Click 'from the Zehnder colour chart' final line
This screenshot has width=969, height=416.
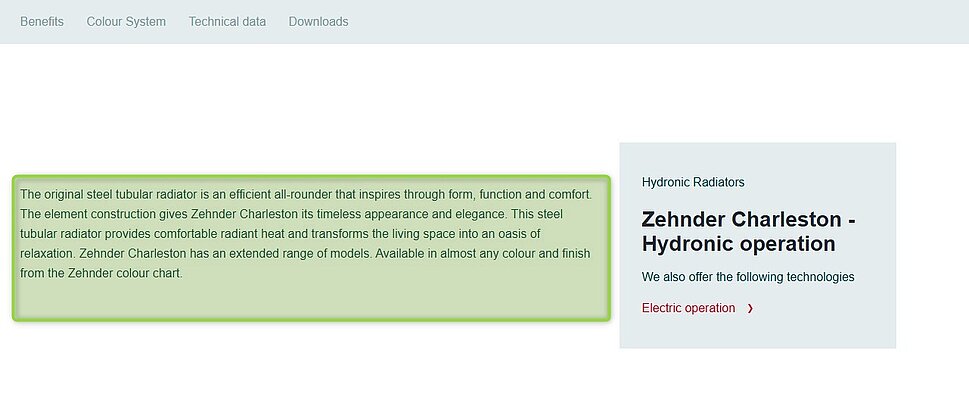point(101,274)
